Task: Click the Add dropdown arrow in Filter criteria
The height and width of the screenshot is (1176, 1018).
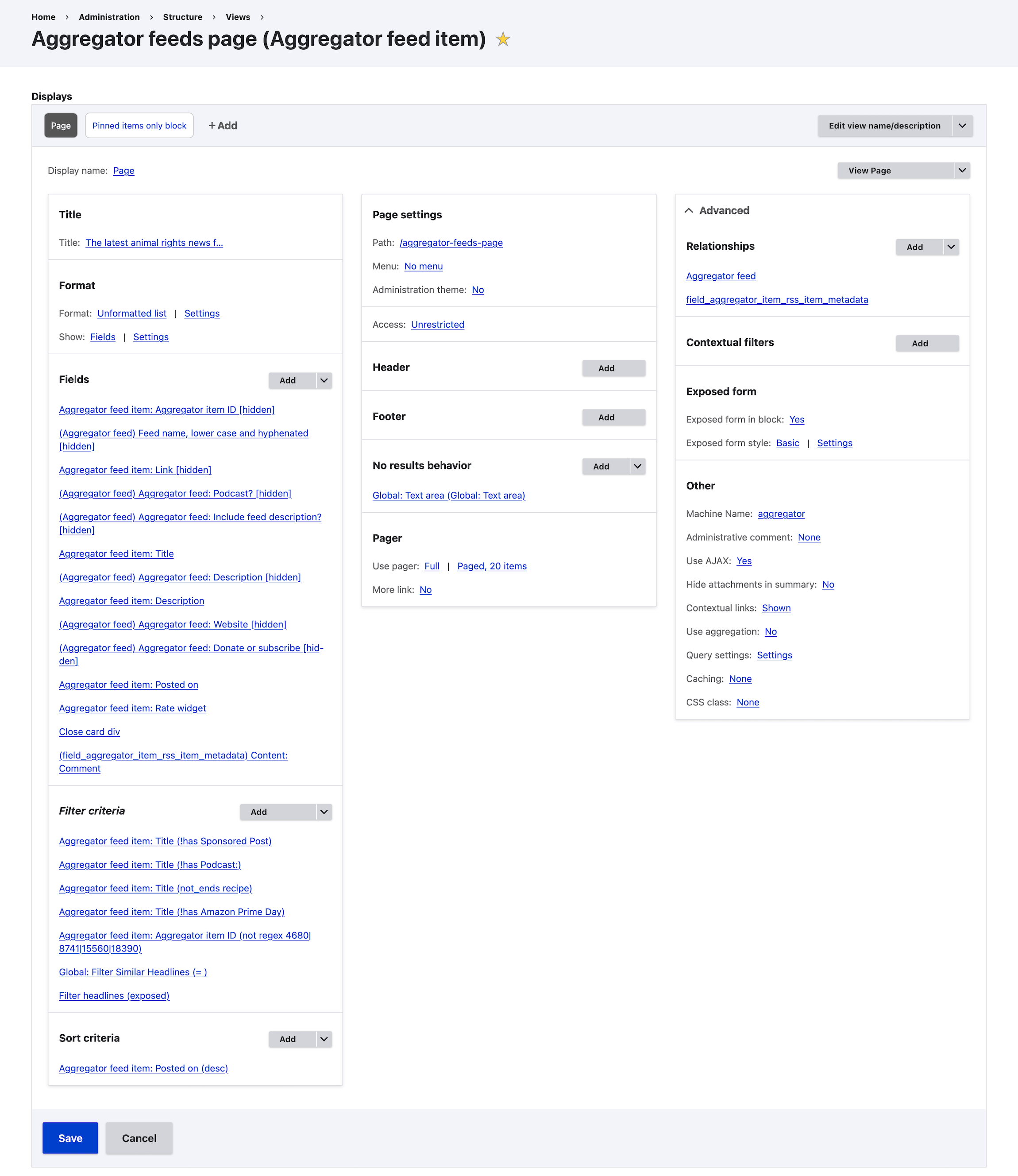Action: (x=323, y=811)
